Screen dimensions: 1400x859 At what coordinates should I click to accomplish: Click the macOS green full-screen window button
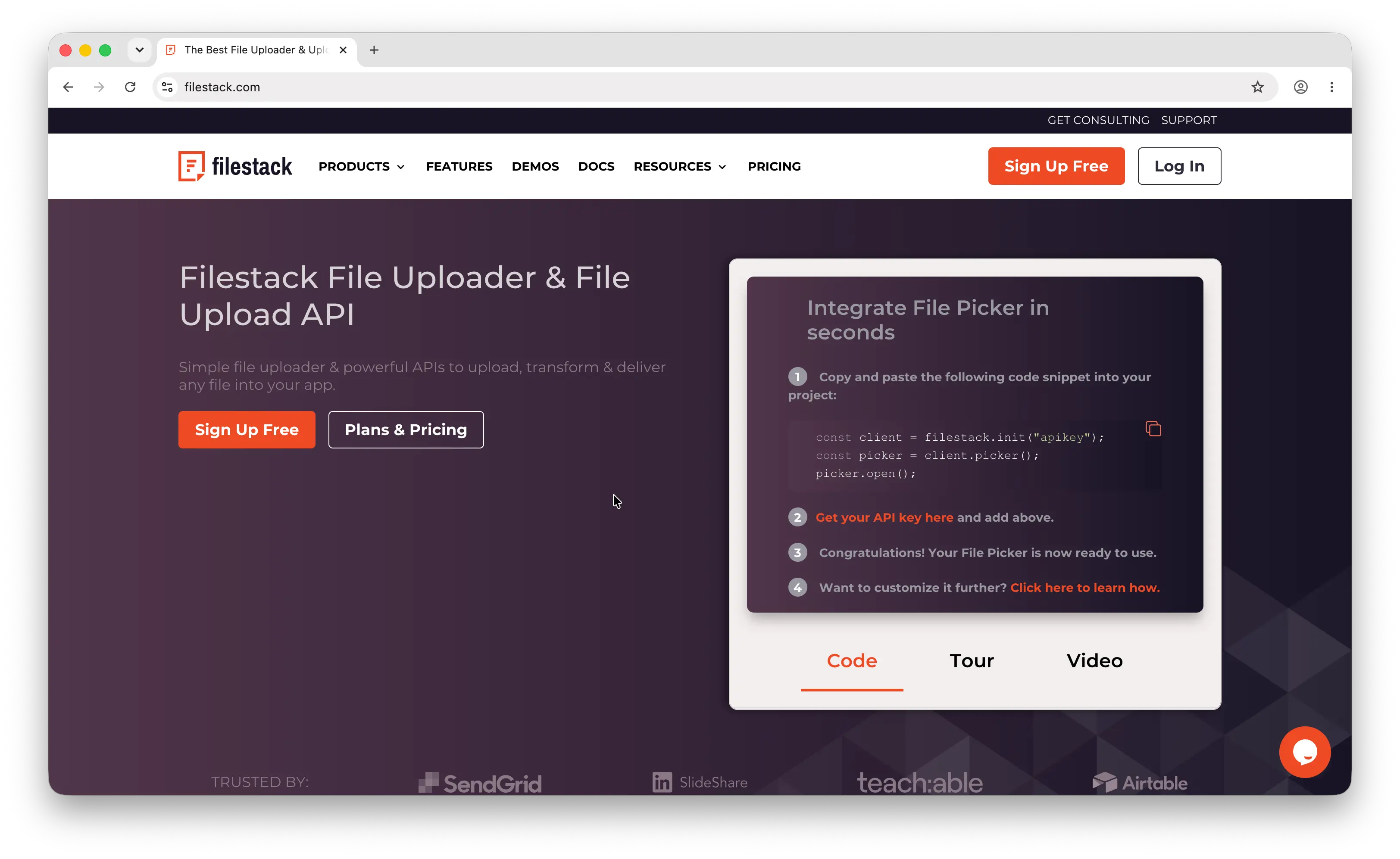[105, 50]
